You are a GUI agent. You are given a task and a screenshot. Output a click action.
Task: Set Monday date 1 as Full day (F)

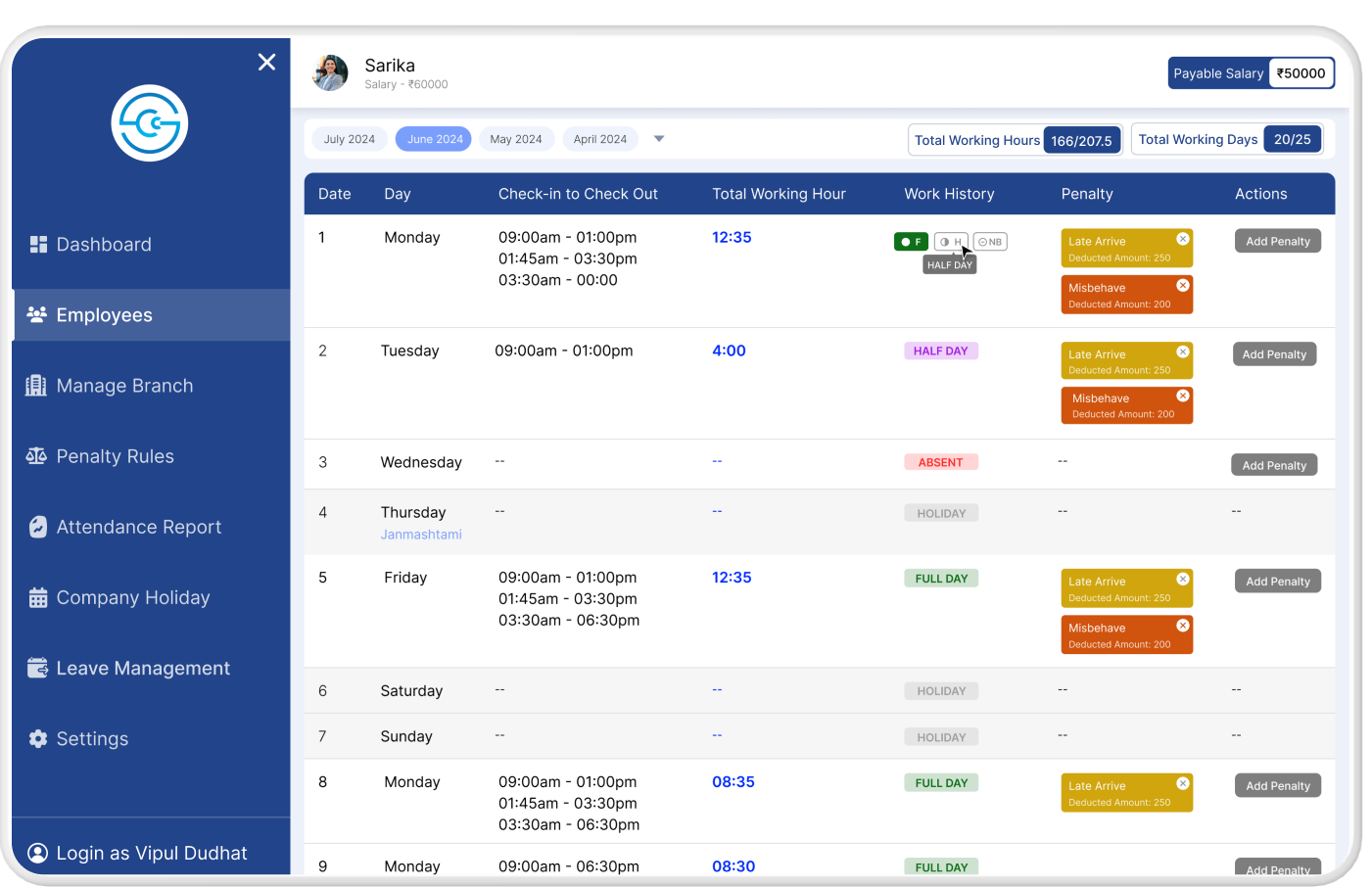click(x=911, y=242)
